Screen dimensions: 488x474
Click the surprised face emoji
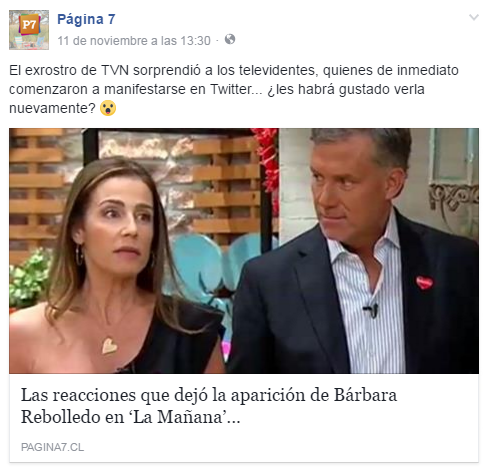pos(108,108)
